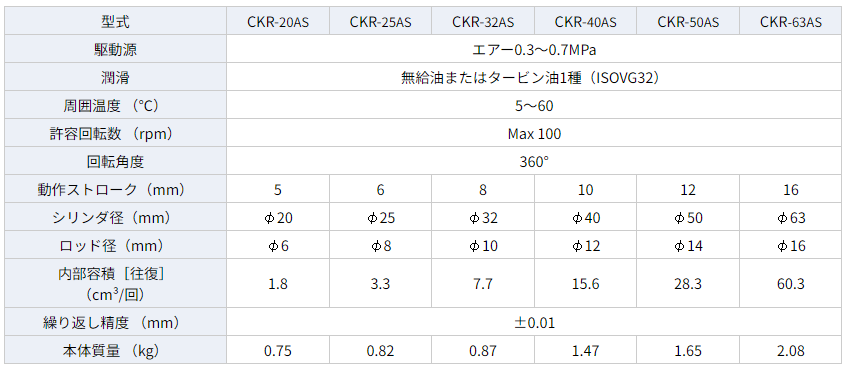Select the CKR-20AS column header
Screen dimensions: 845x367
click(278, 22)
